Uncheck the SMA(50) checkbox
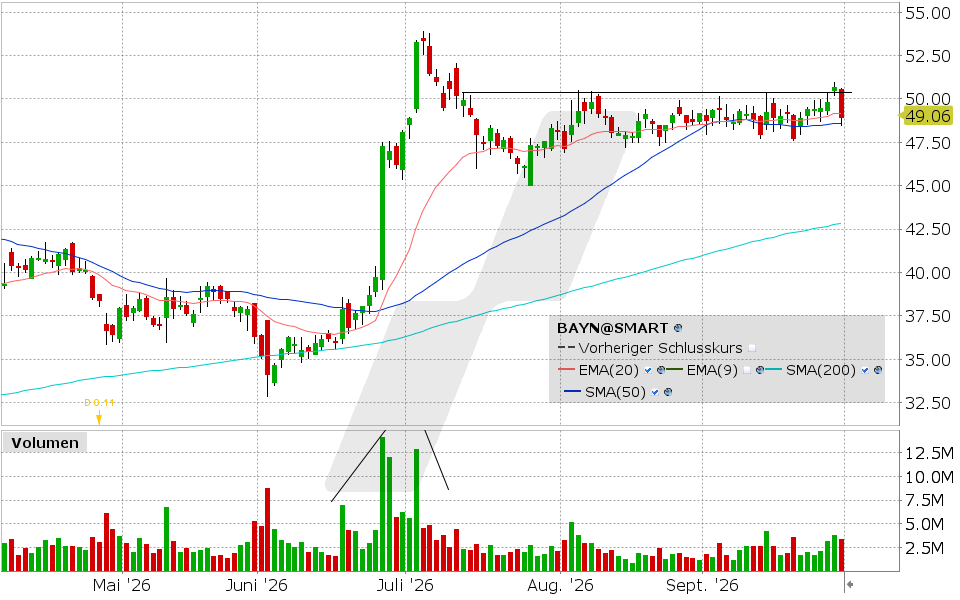This screenshot has width=960, height=600. point(655,392)
